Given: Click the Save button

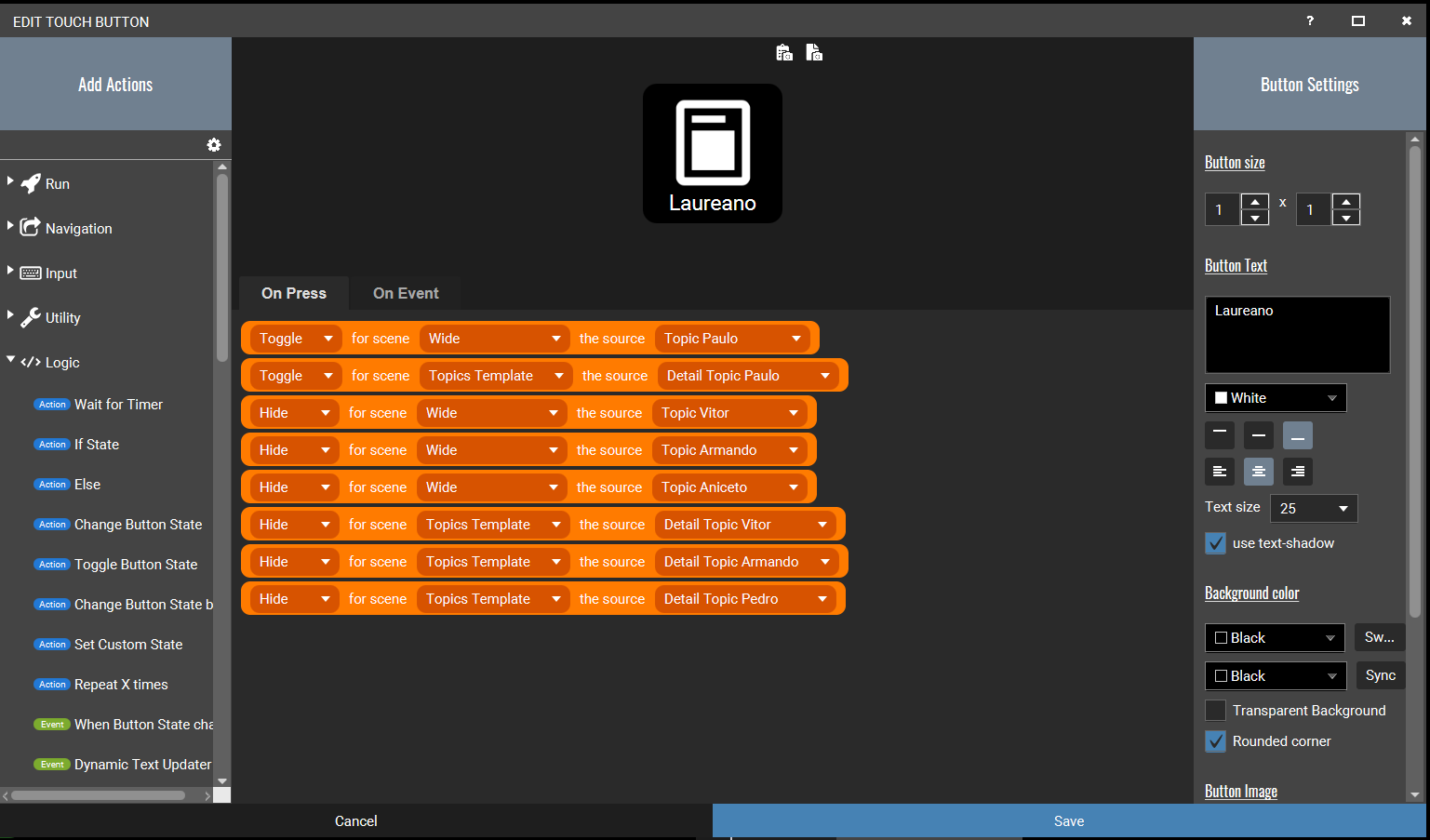Looking at the screenshot, I should click(1068, 821).
